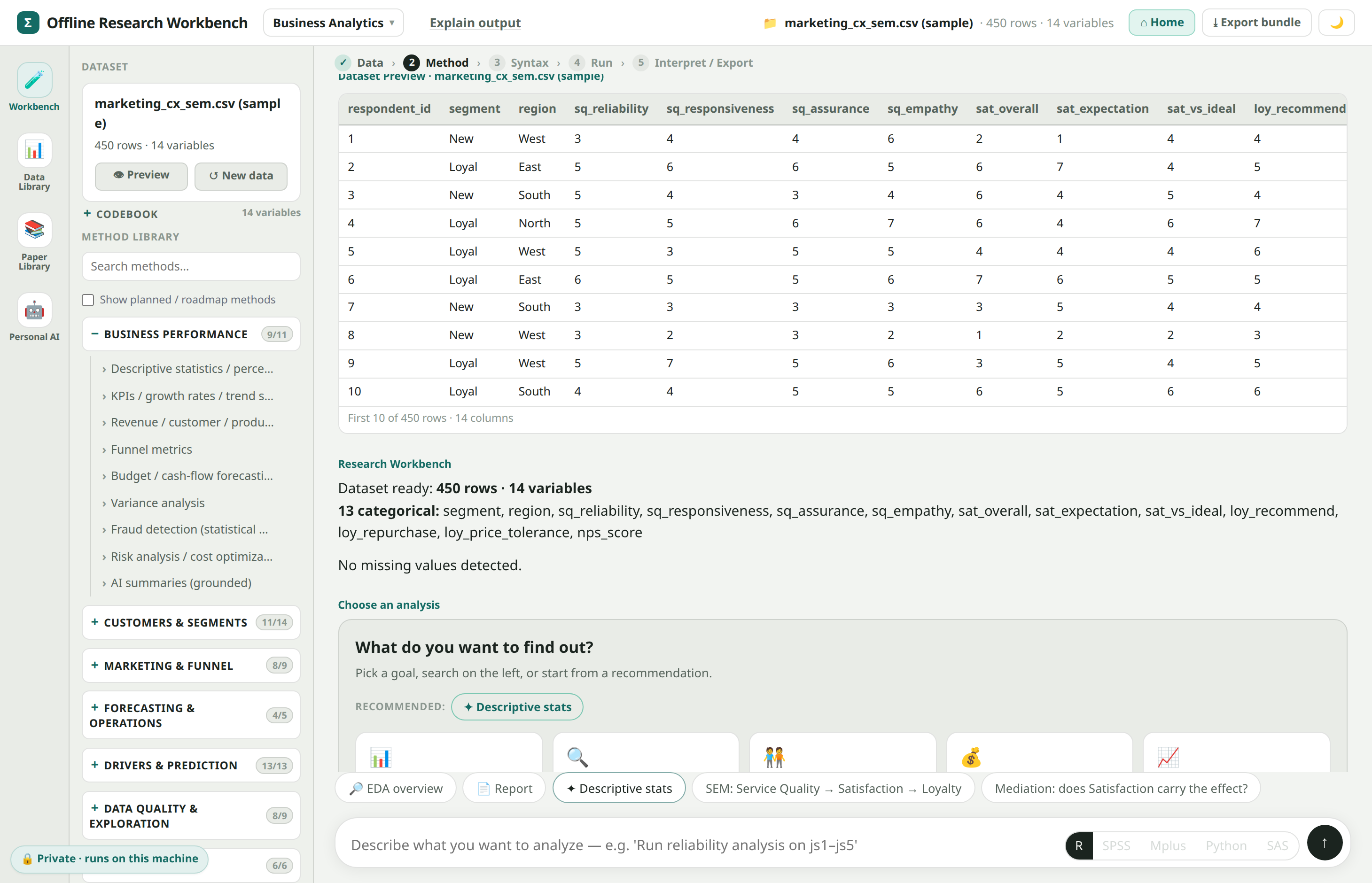This screenshot has width=1372, height=883.
Task: Open AI summaries (grounded) method
Action: click(181, 583)
